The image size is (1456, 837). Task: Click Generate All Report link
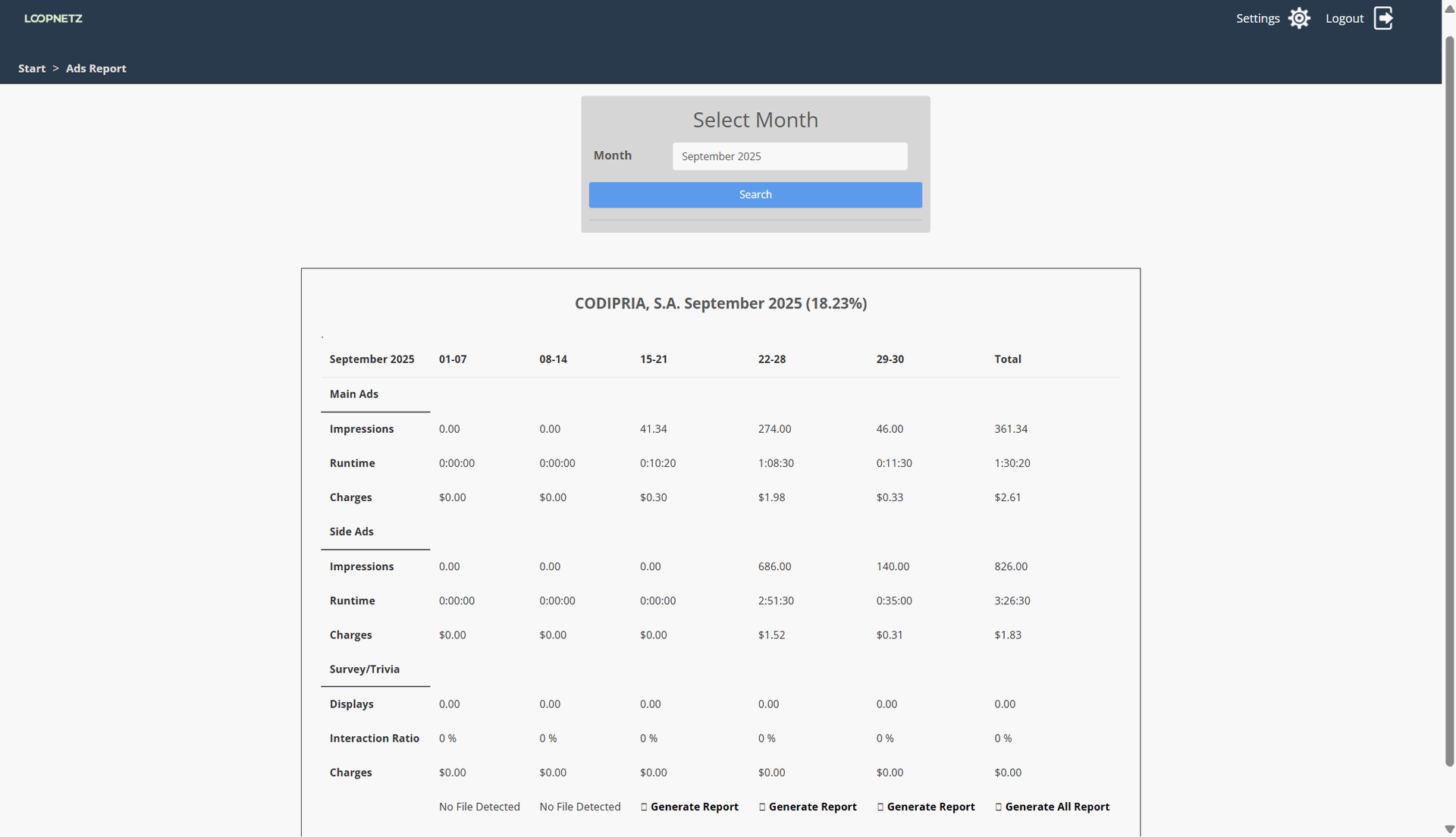(x=1057, y=807)
